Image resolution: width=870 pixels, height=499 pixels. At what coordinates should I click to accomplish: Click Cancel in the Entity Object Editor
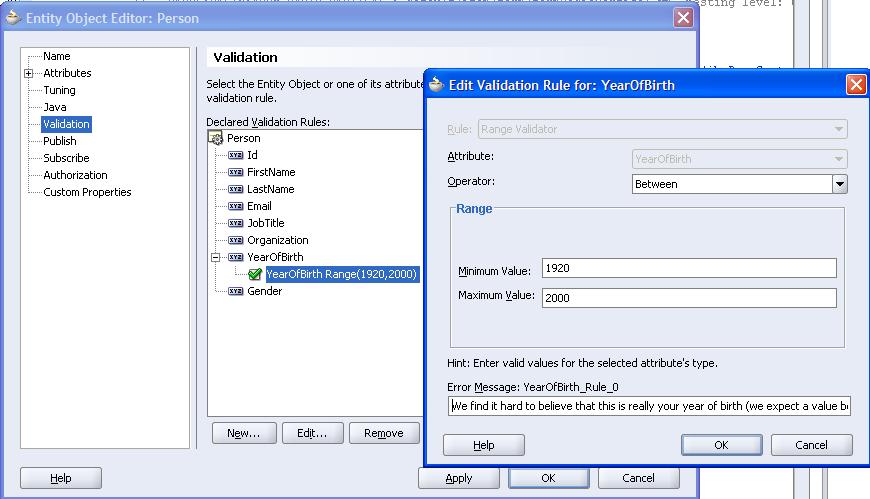pyautogui.click(x=638, y=478)
